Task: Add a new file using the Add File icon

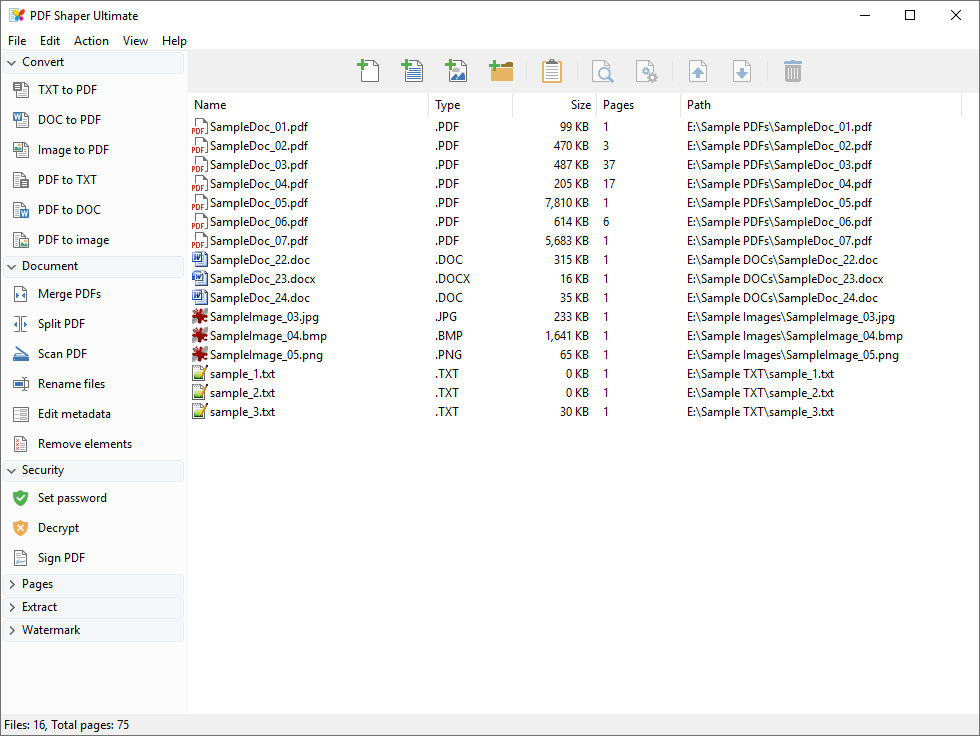Action: click(x=368, y=70)
